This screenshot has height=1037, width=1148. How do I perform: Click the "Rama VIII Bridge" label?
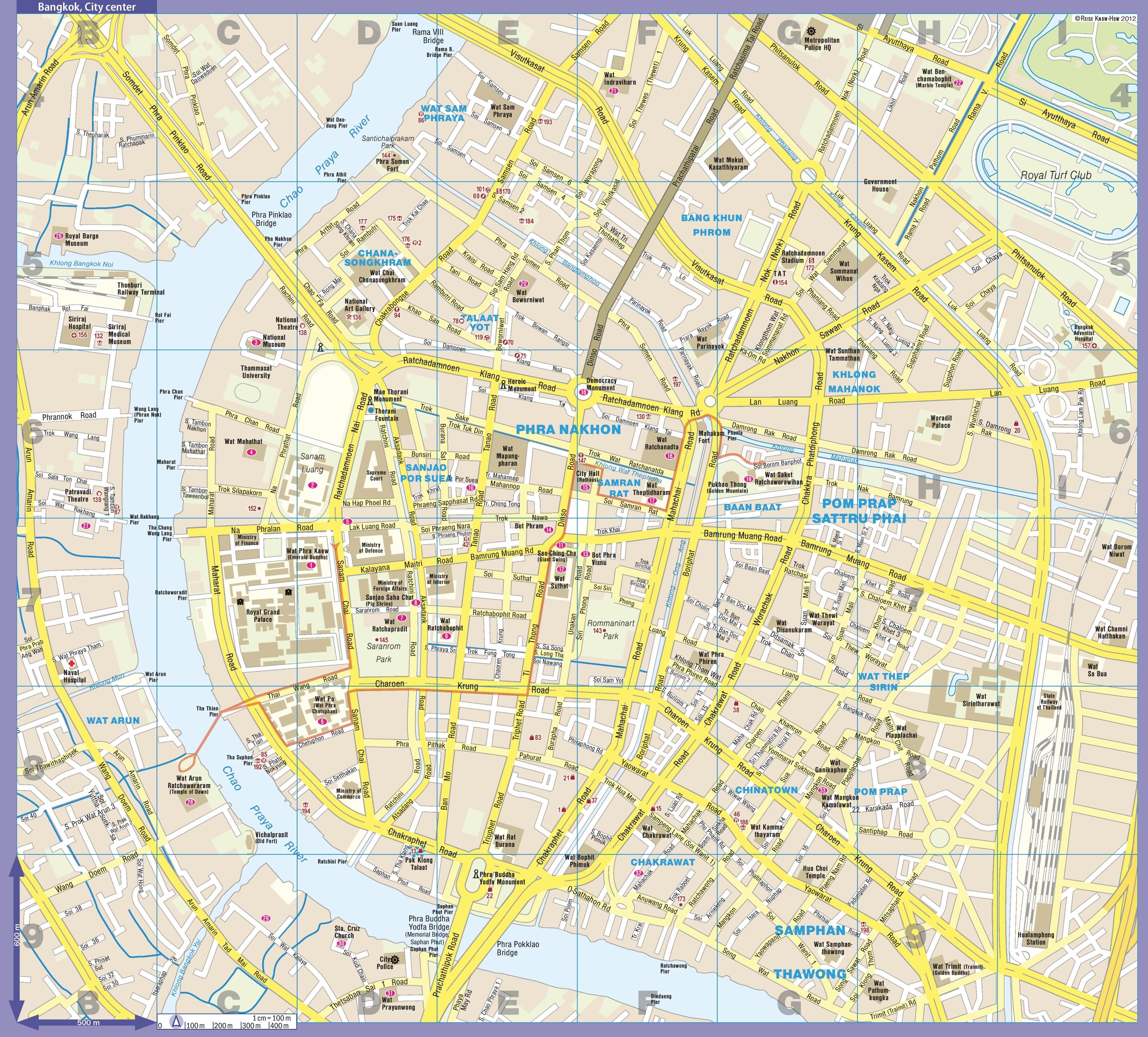tap(428, 37)
